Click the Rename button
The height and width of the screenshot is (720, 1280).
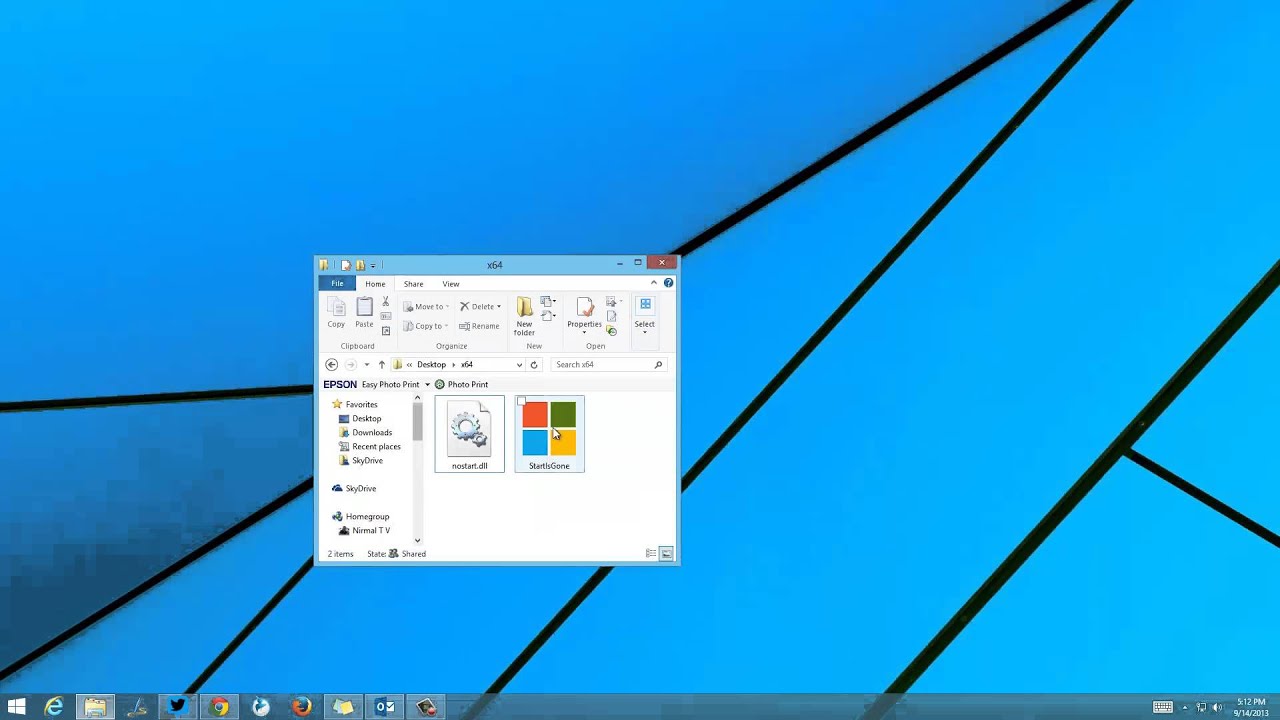click(x=479, y=326)
